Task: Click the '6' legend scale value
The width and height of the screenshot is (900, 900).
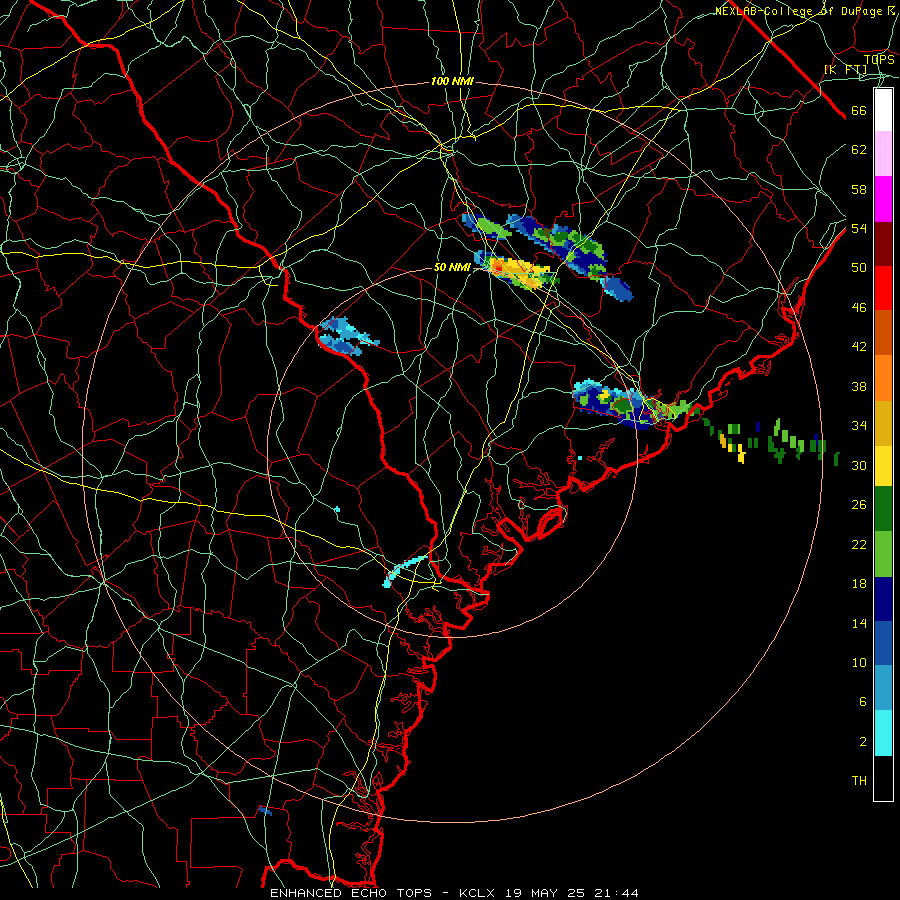Action: pos(862,701)
